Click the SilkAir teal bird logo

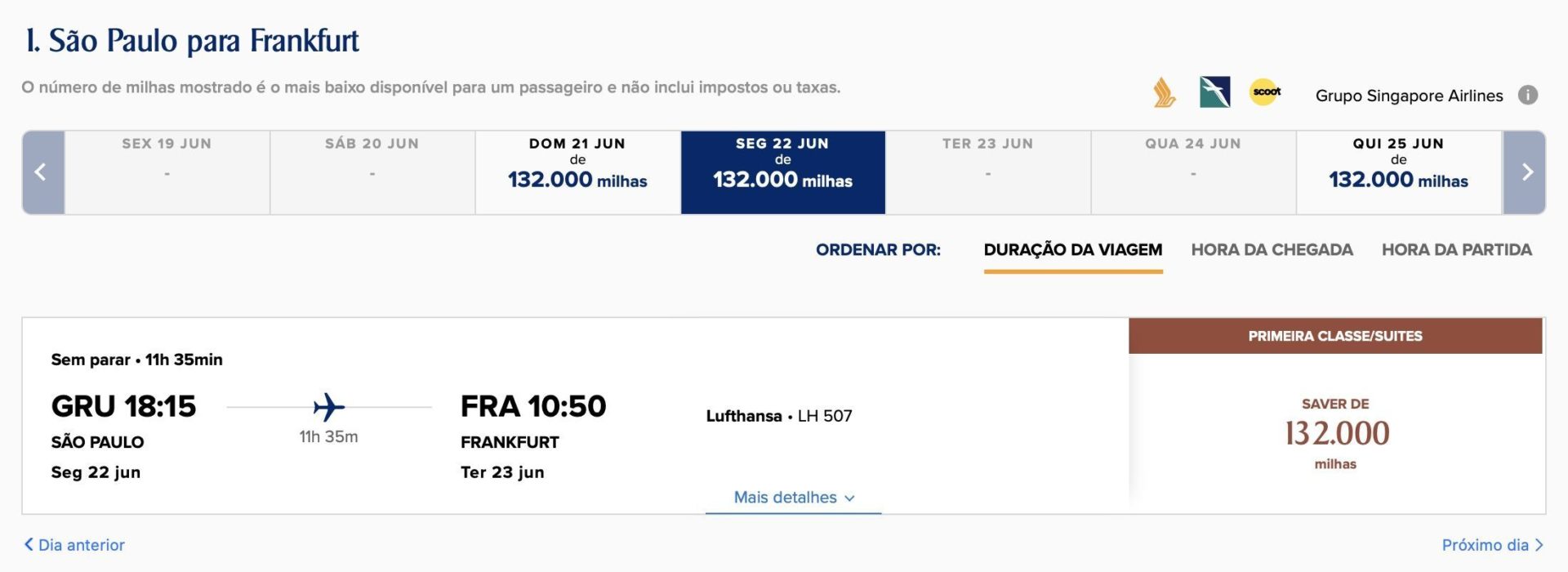click(x=1214, y=92)
